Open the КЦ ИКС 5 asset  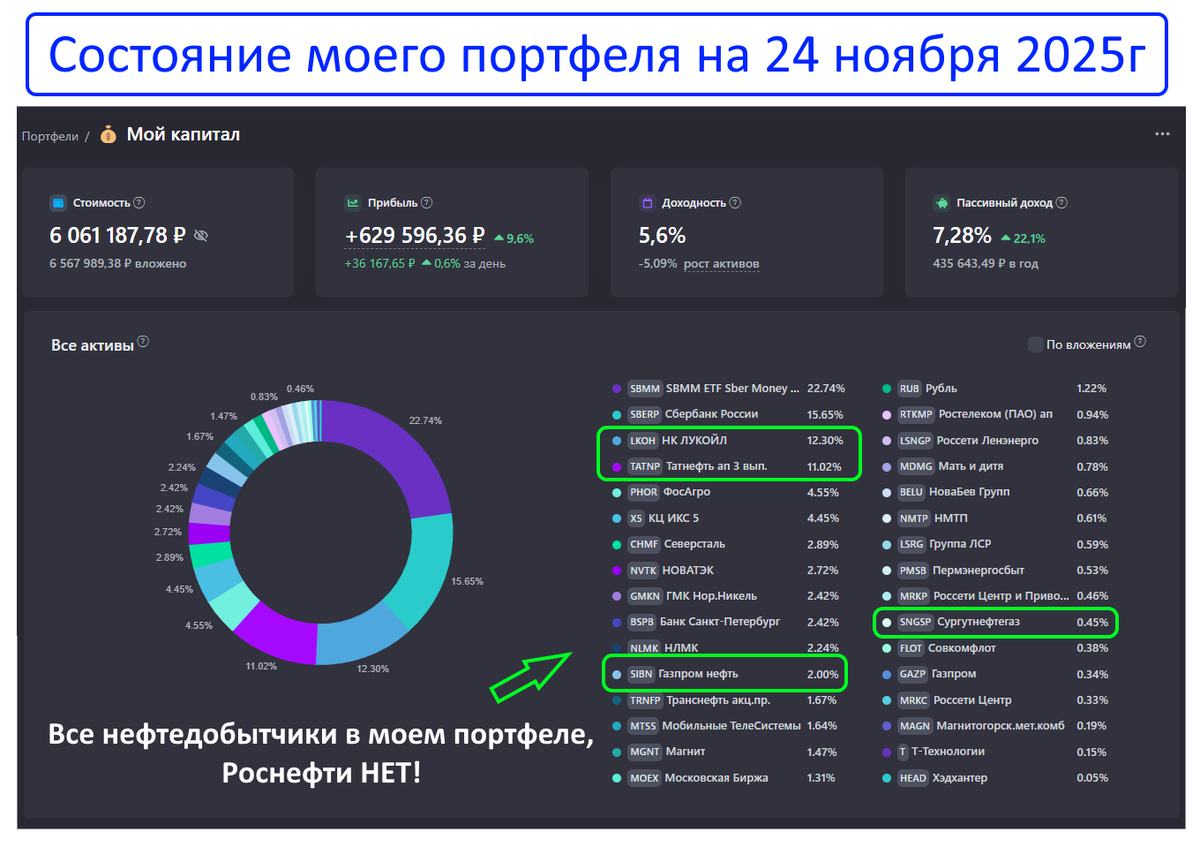[726, 518]
